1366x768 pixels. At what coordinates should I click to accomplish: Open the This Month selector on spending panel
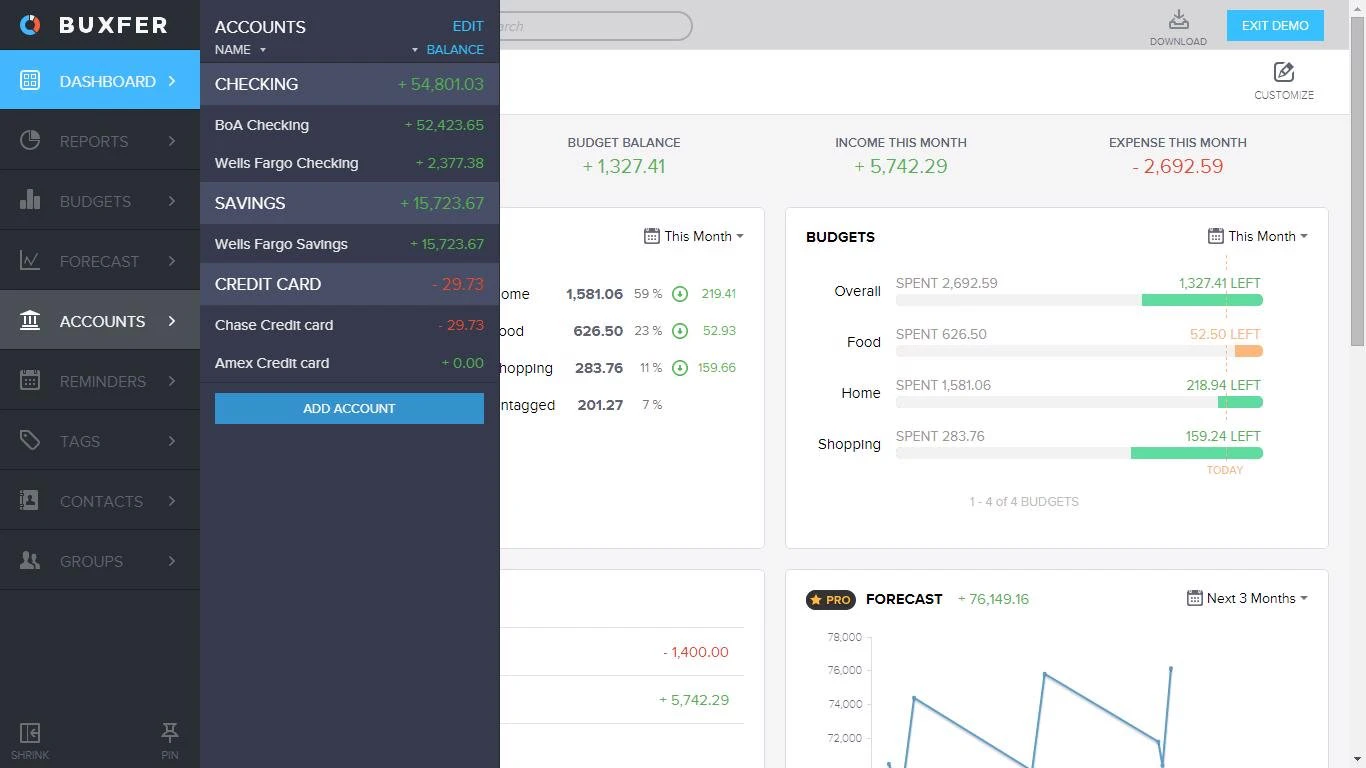[694, 236]
